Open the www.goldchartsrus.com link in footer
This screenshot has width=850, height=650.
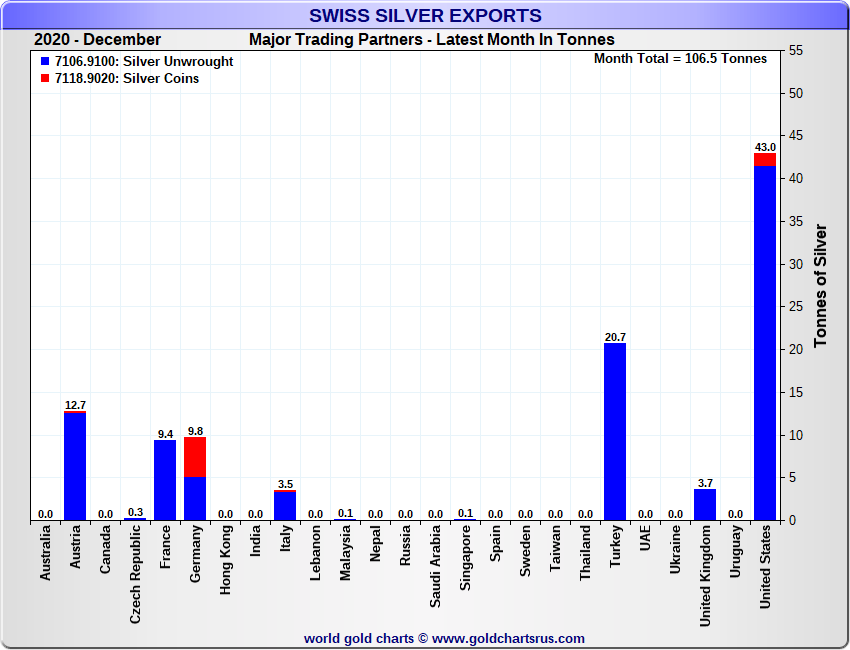point(508,638)
